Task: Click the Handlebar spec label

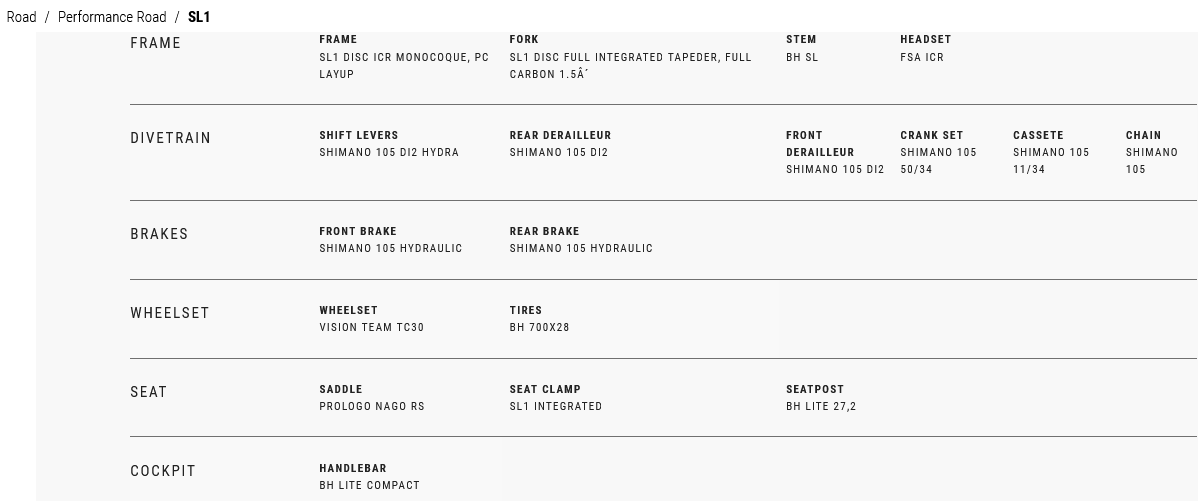Action: tap(353, 468)
